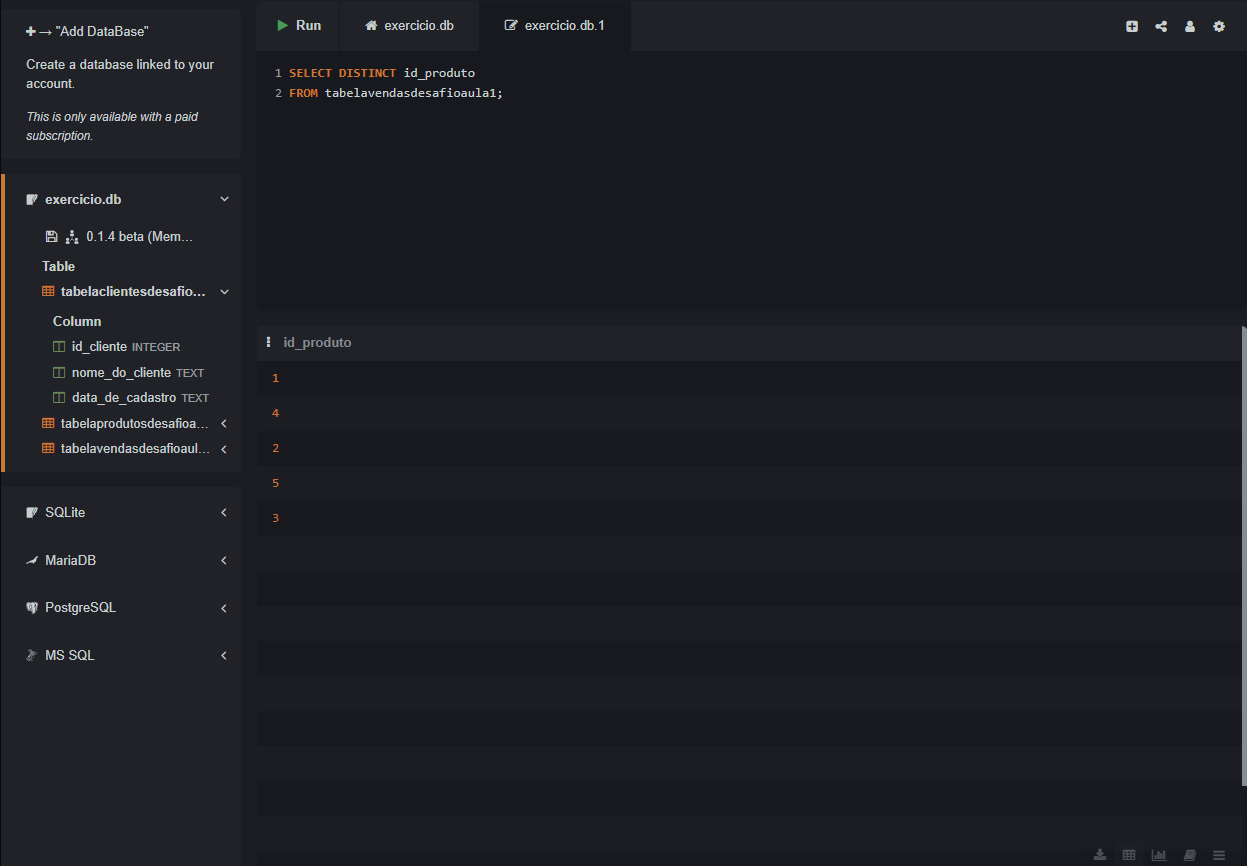This screenshot has width=1247, height=866.
Task: Switch results to table grid view
Action: [1129, 855]
